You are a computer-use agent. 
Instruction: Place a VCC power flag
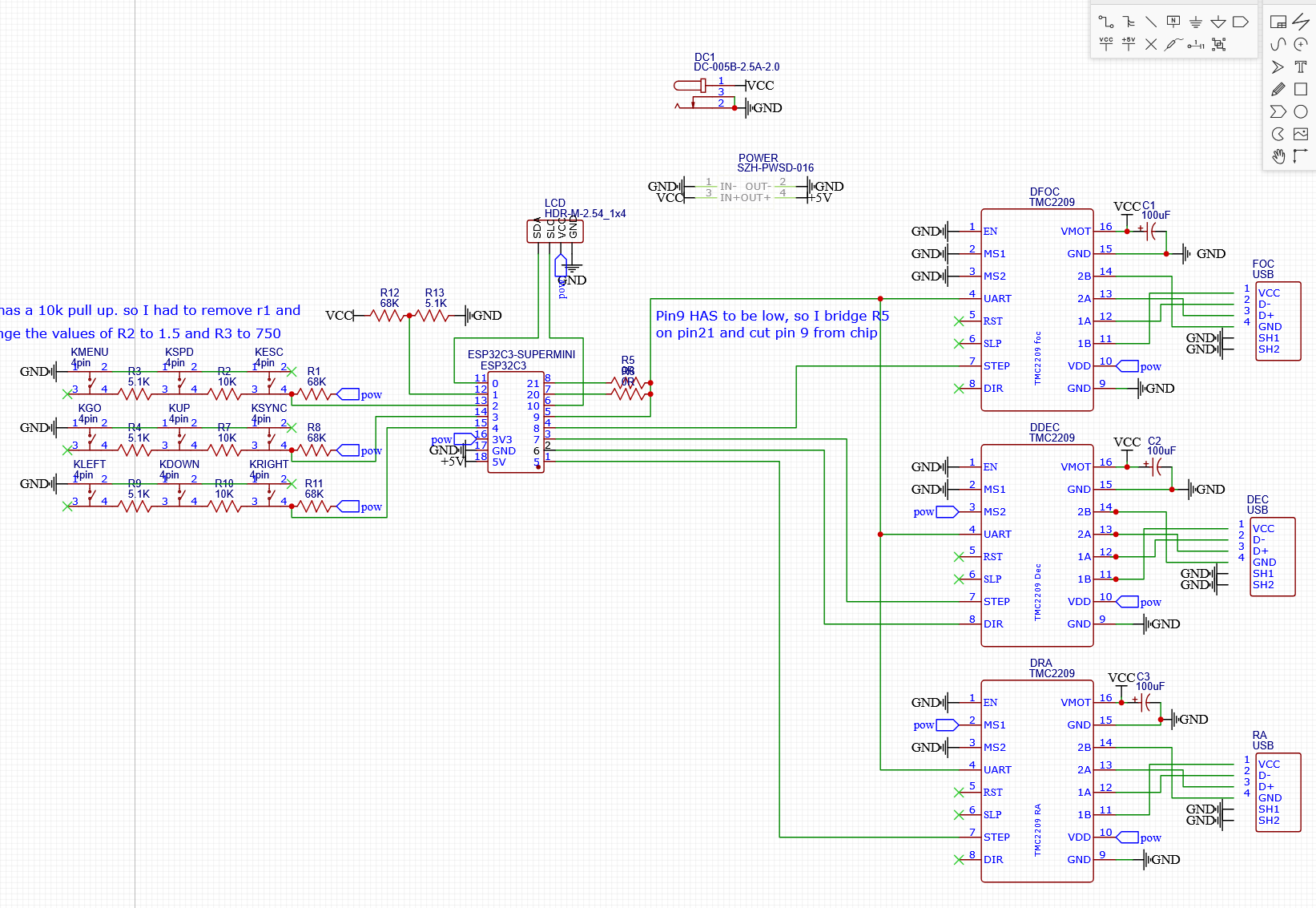pyautogui.click(x=1105, y=44)
